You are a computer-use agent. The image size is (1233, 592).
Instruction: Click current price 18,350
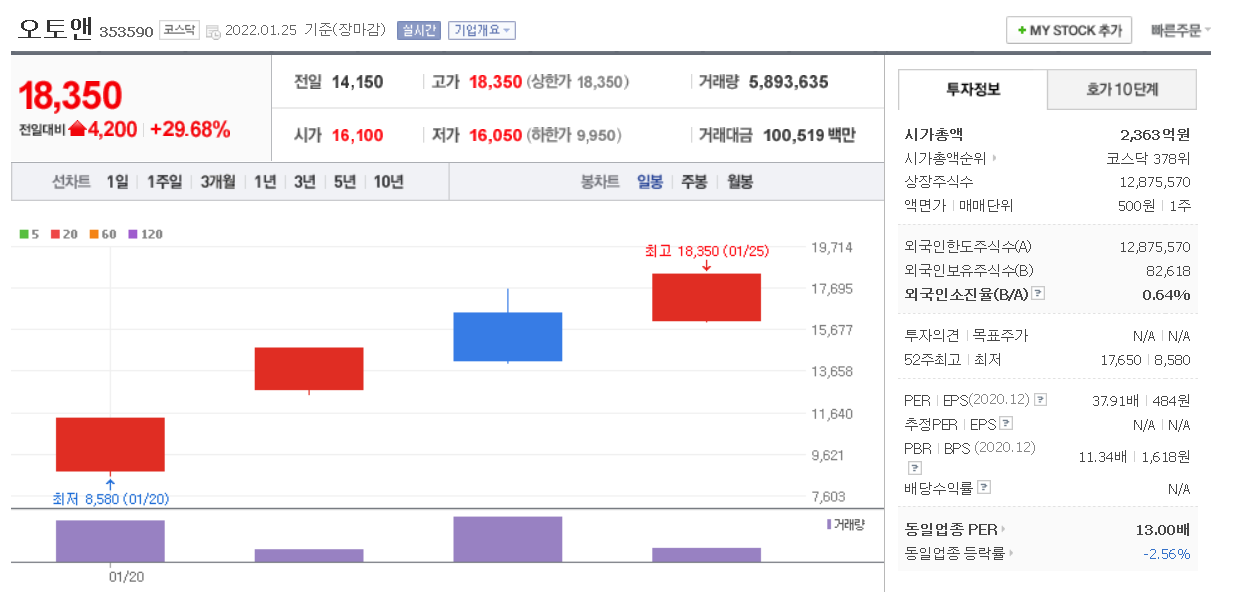click(x=70, y=95)
